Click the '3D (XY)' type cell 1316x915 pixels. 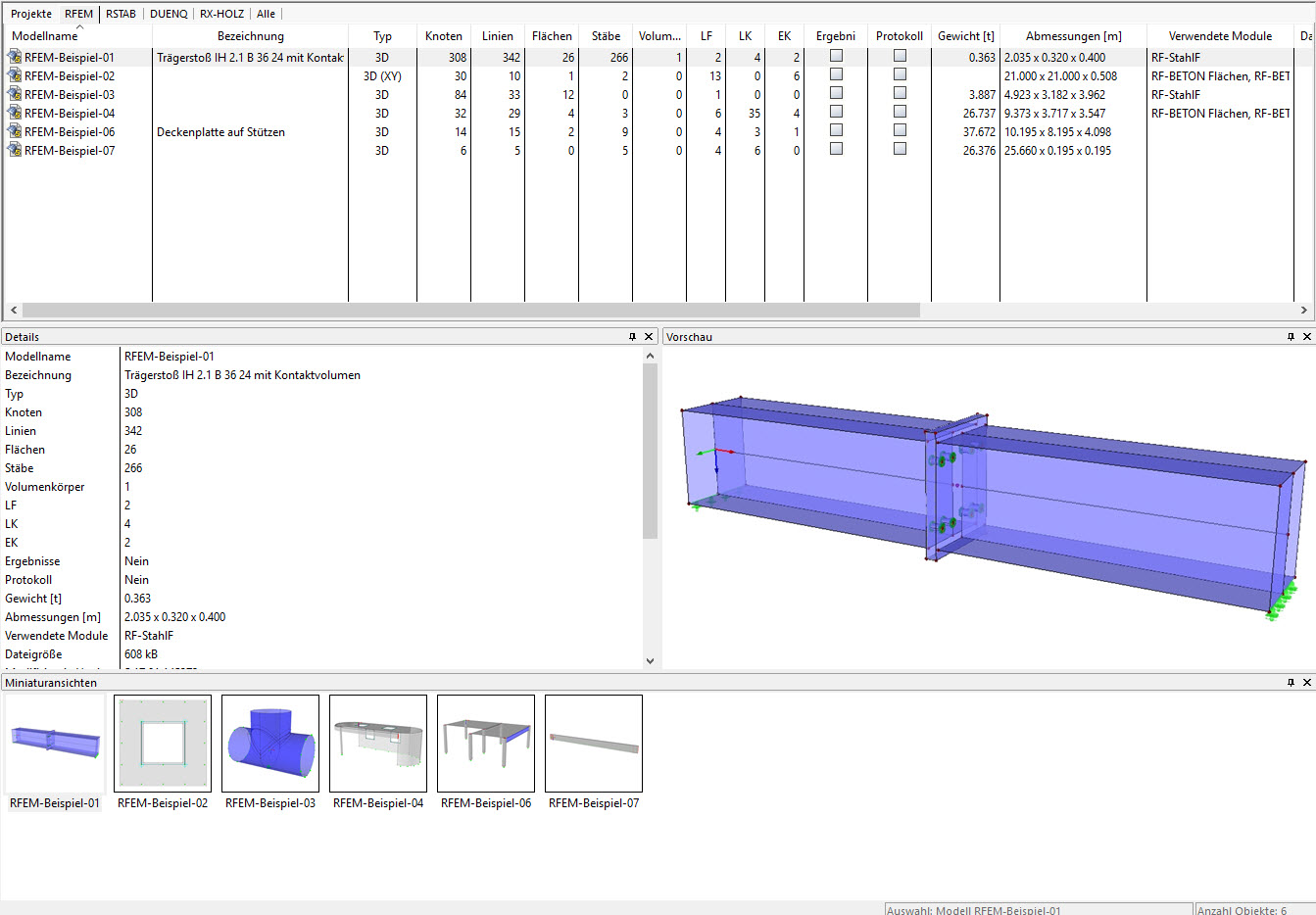pos(382,75)
